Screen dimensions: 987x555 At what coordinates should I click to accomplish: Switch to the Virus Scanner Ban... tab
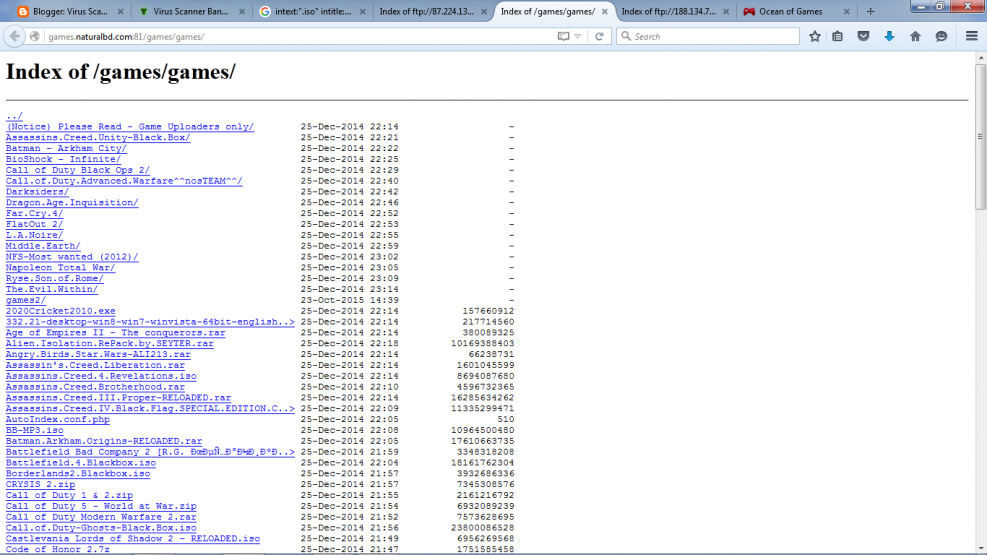[x=186, y=11]
